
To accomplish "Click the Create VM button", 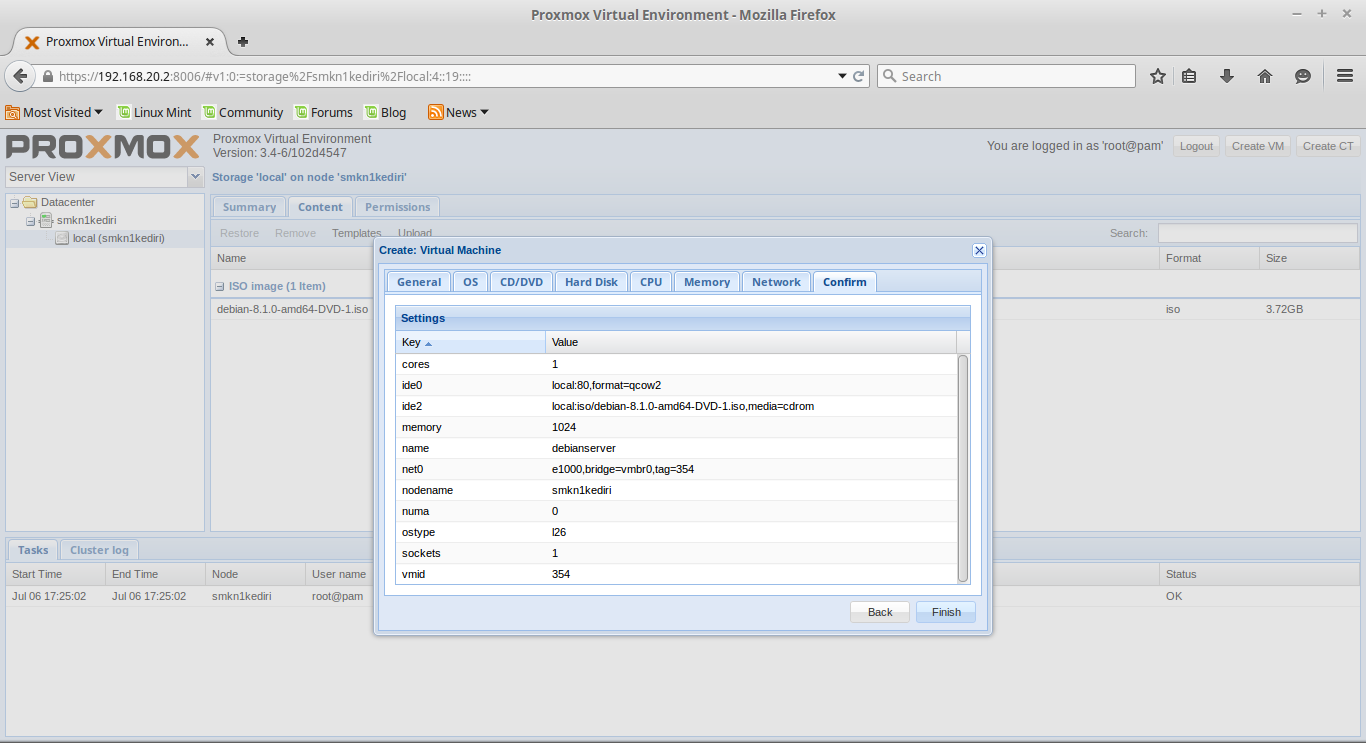I will (x=1258, y=146).
